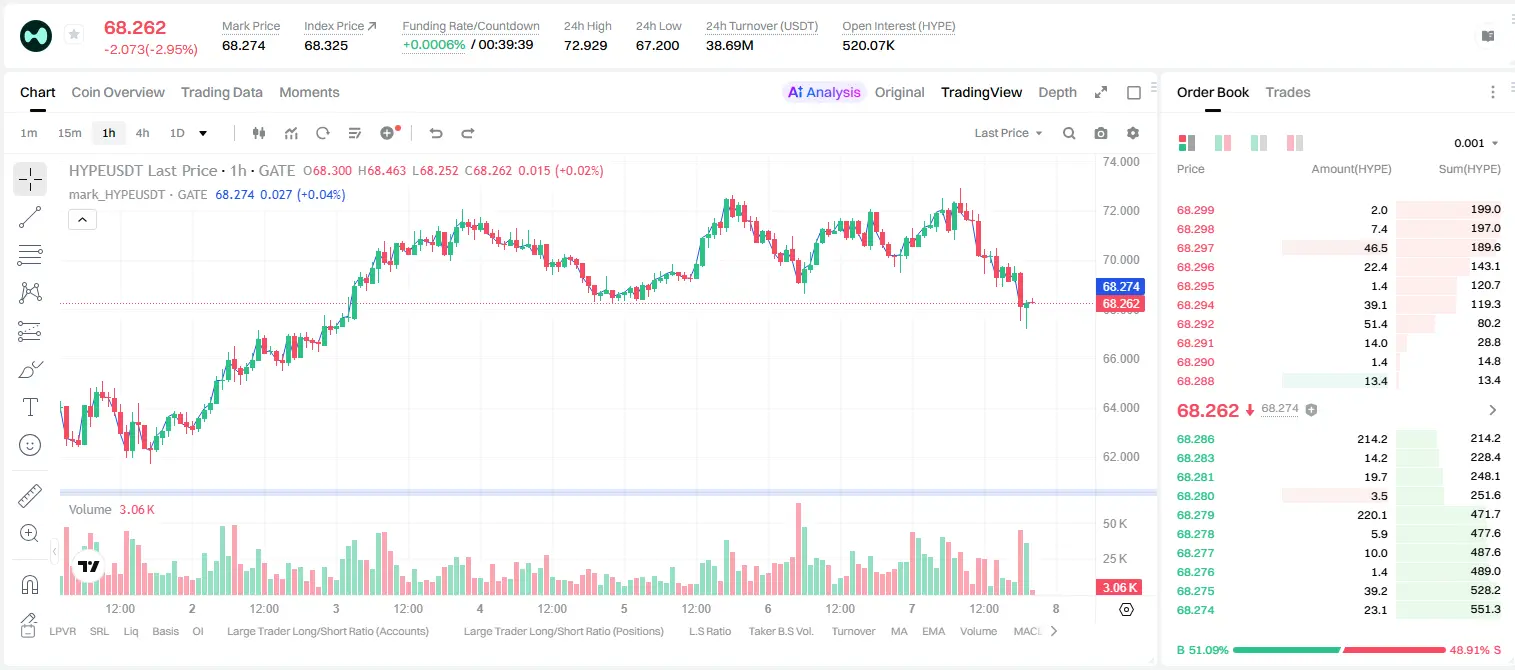
Task: Switch chart to Depth view
Action: [x=1057, y=92]
